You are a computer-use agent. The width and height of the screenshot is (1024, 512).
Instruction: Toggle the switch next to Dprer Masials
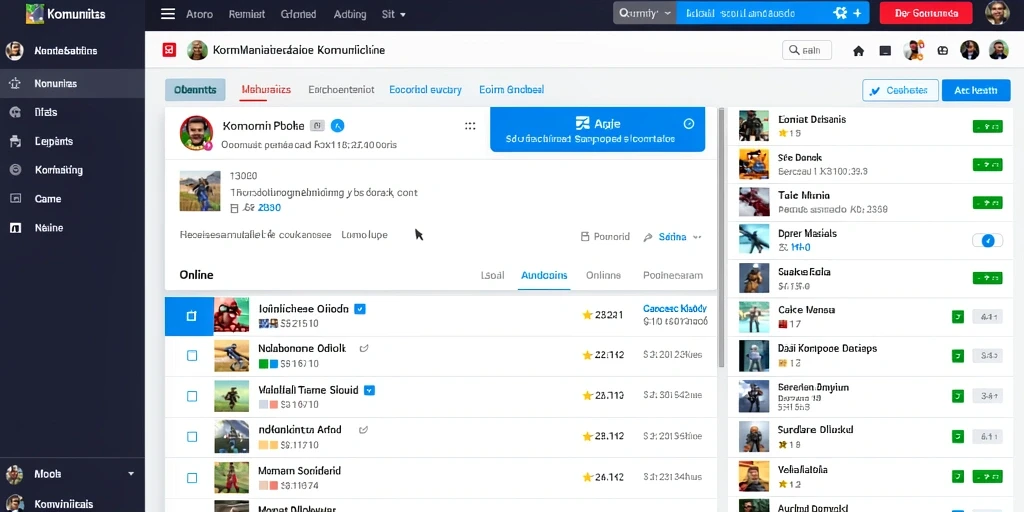pyautogui.click(x=987, y=240)
